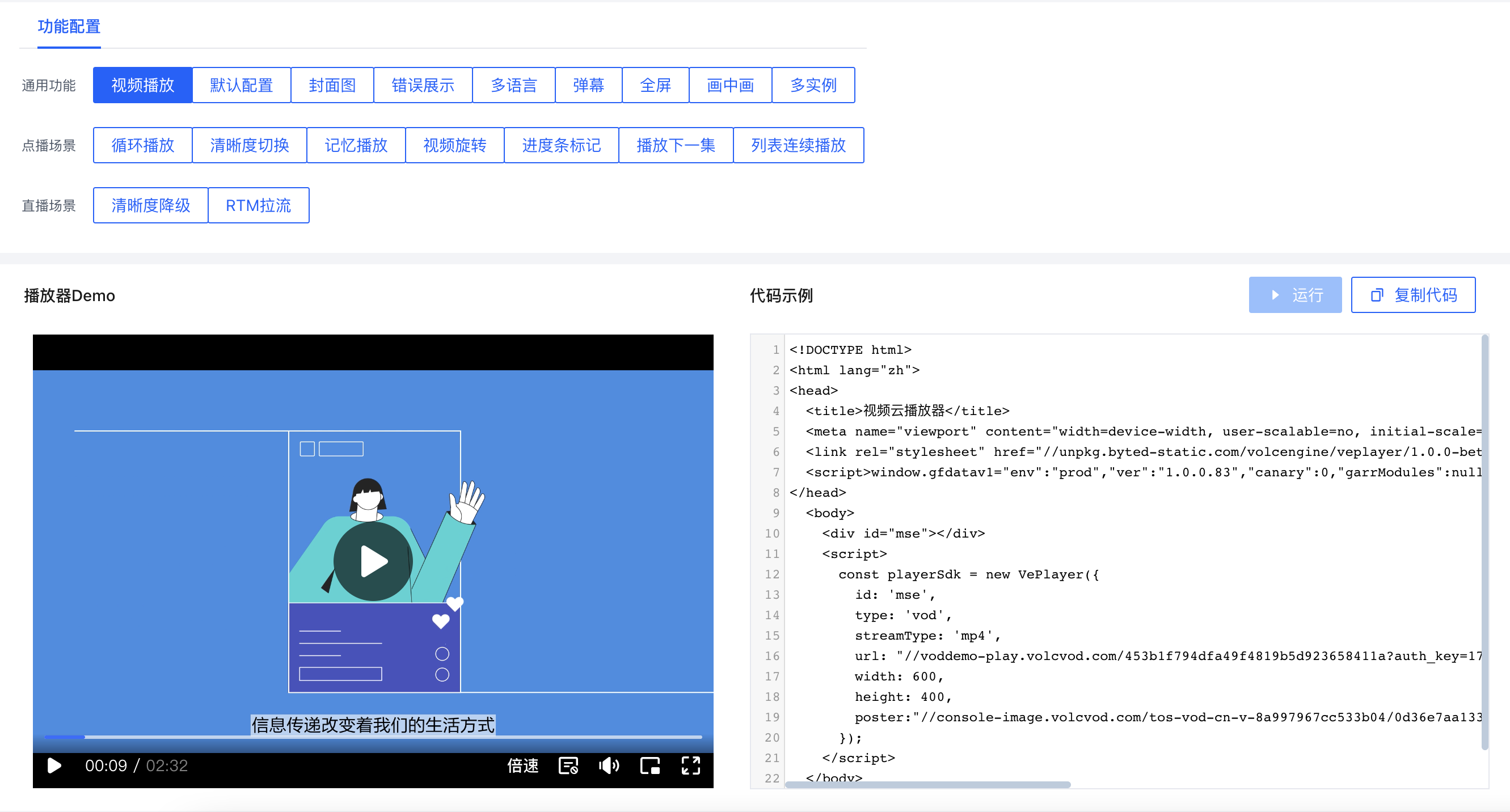Select the 多实例 option

click(813, 85)
